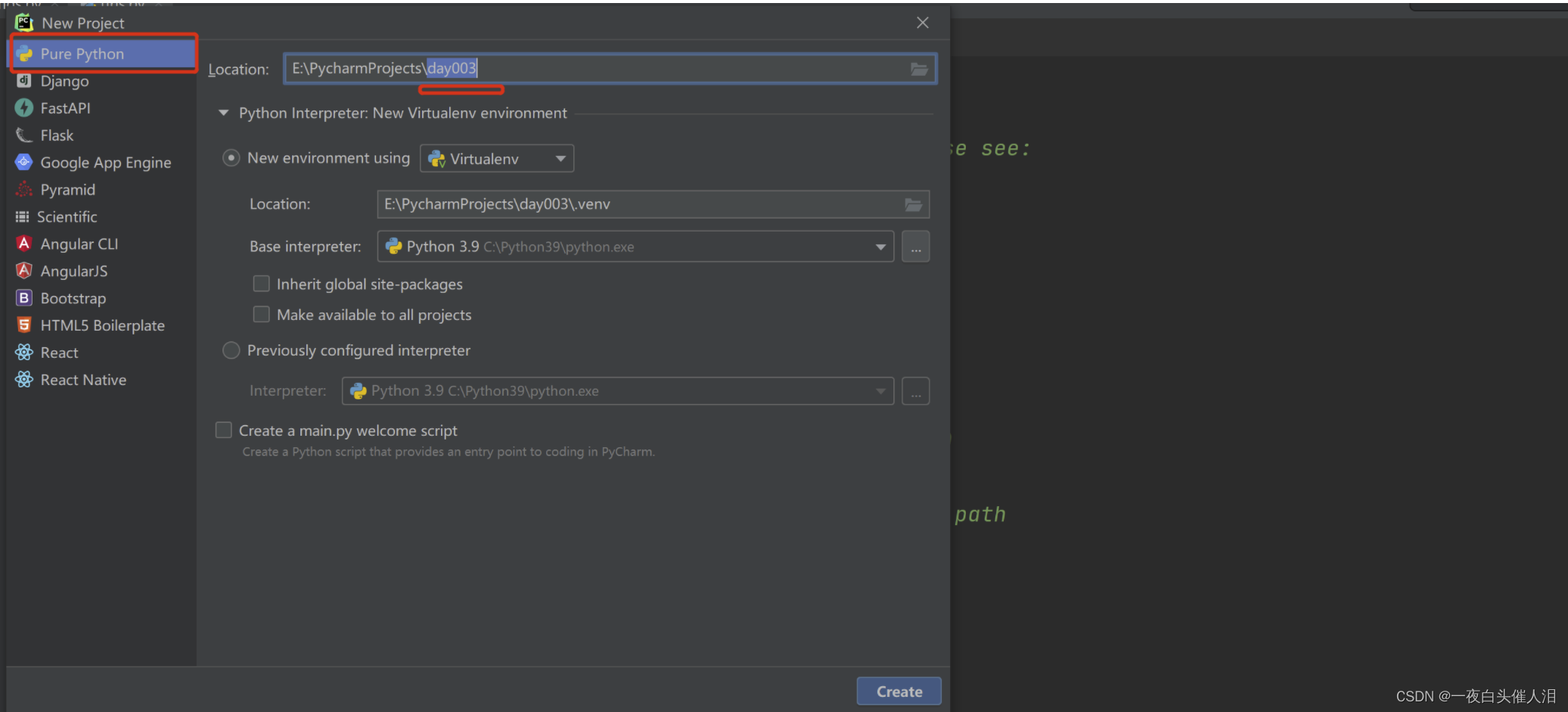The height and width of the screenshot is (712, 1568).
Task: Click ellipsis button beside Base interpreter
Action: click(x=916, y=247)
